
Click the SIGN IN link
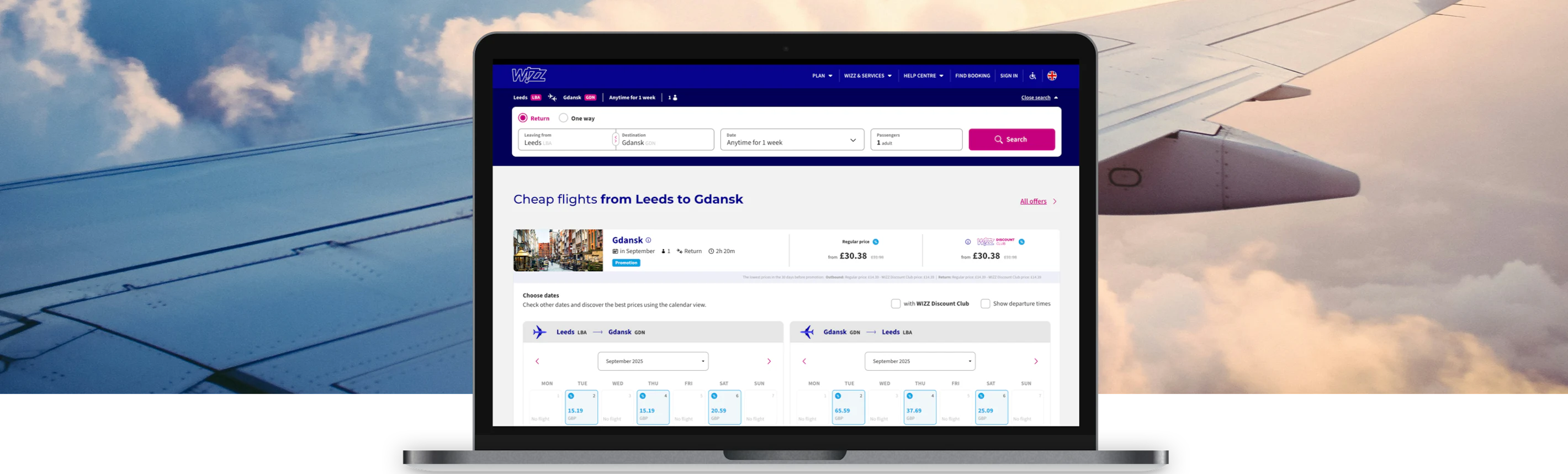click(x=1009, y=76)
